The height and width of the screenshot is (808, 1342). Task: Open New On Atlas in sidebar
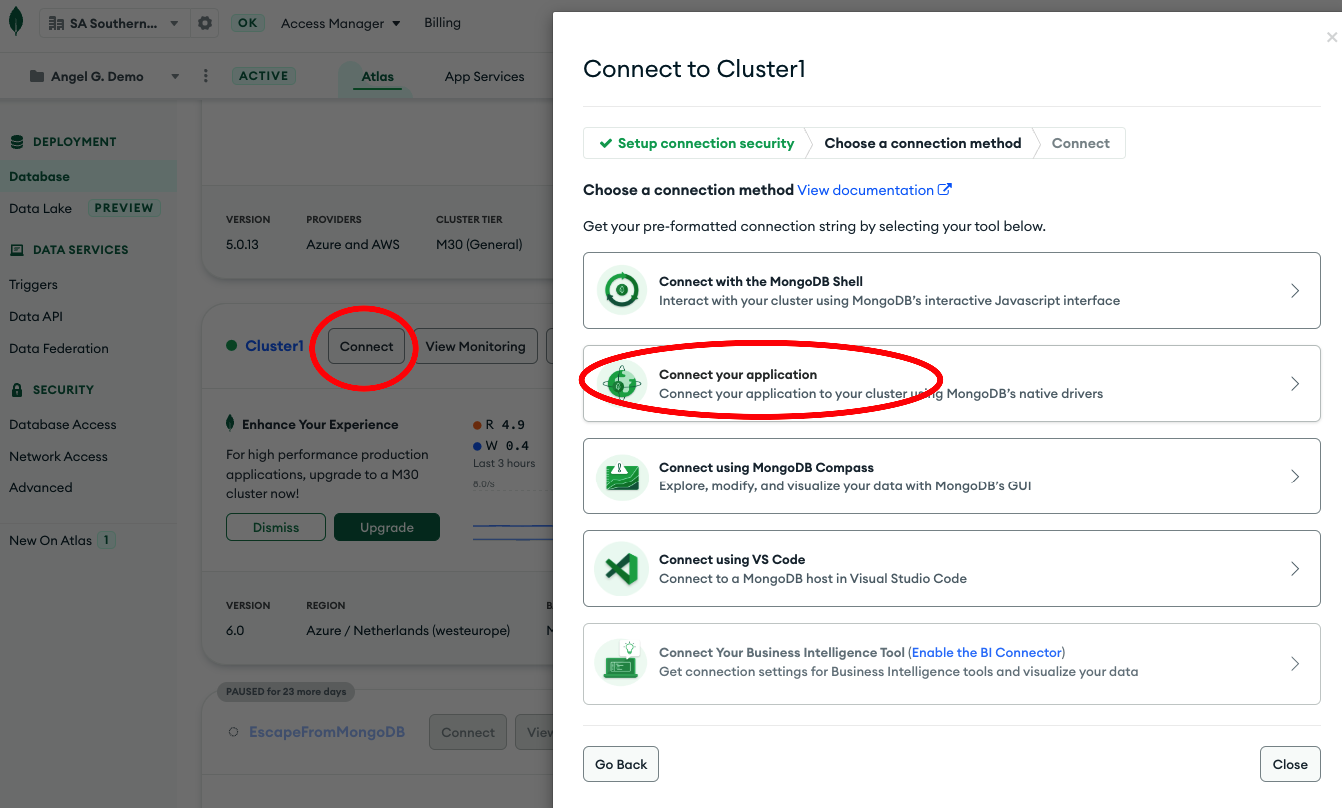point(50,541)
